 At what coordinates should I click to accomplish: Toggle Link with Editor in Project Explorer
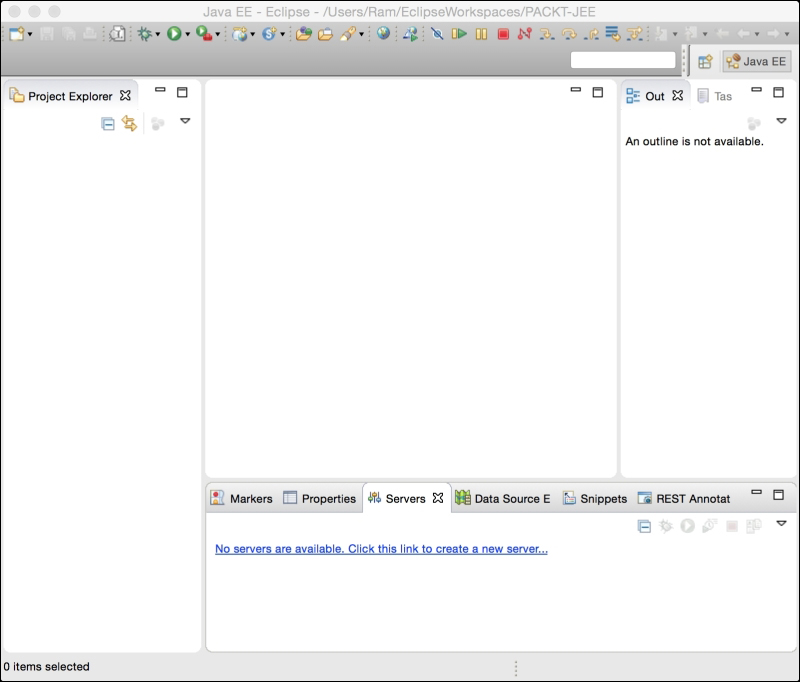[130, 123]
